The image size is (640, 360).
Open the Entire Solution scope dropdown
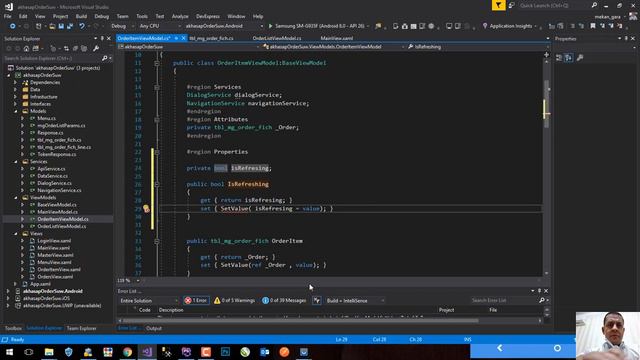click(149, 300)
